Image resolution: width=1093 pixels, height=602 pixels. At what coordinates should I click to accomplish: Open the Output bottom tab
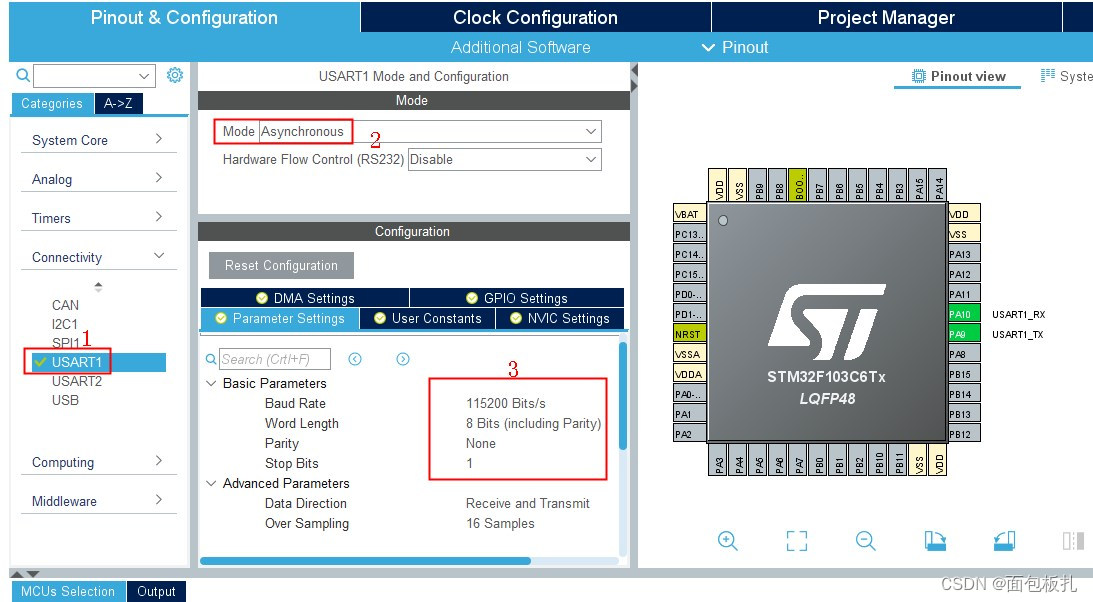pyautogui.click(x=156, y=592)
